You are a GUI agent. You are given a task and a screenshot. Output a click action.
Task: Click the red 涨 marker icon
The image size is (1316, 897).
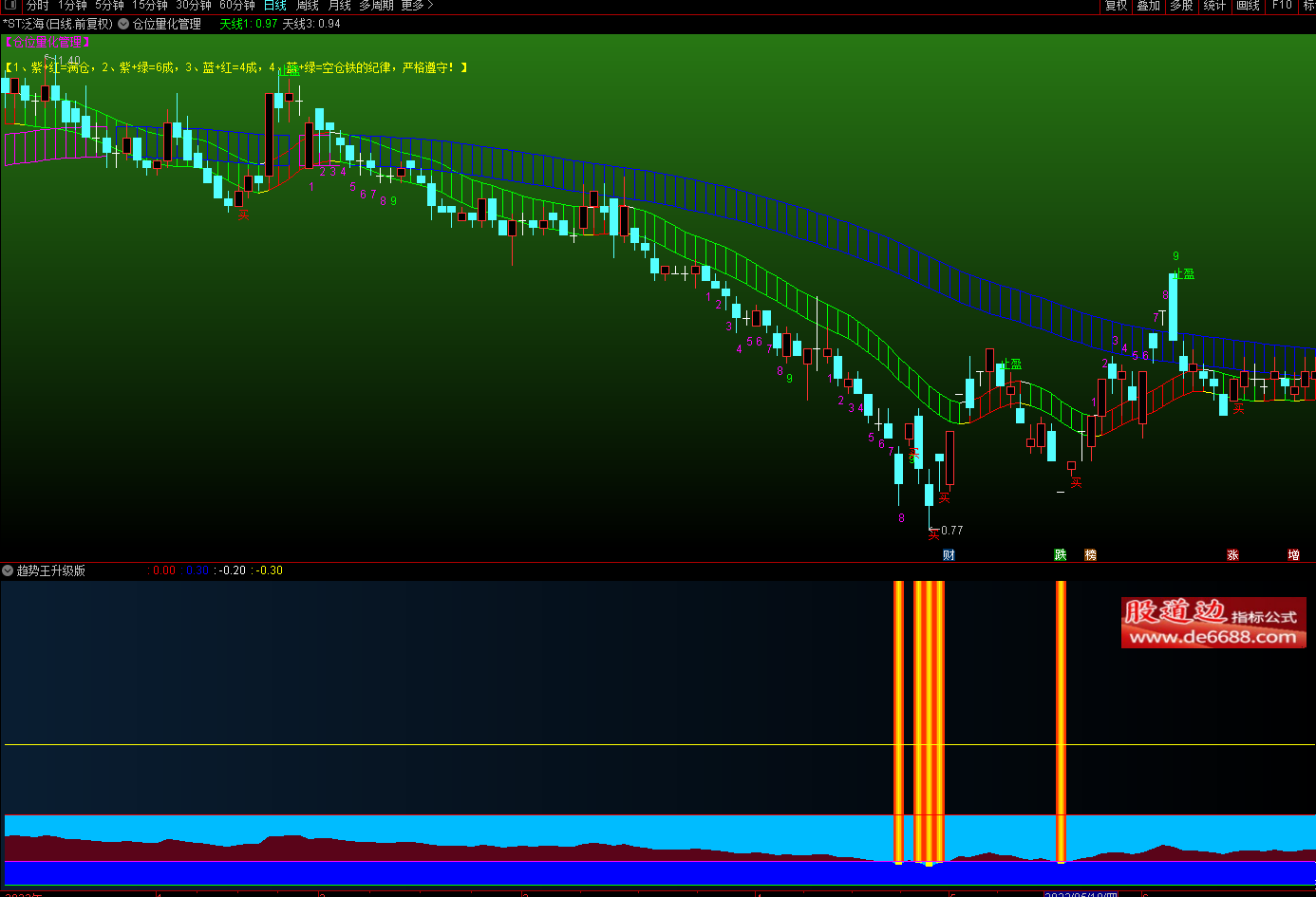[x=1232, y=555]
